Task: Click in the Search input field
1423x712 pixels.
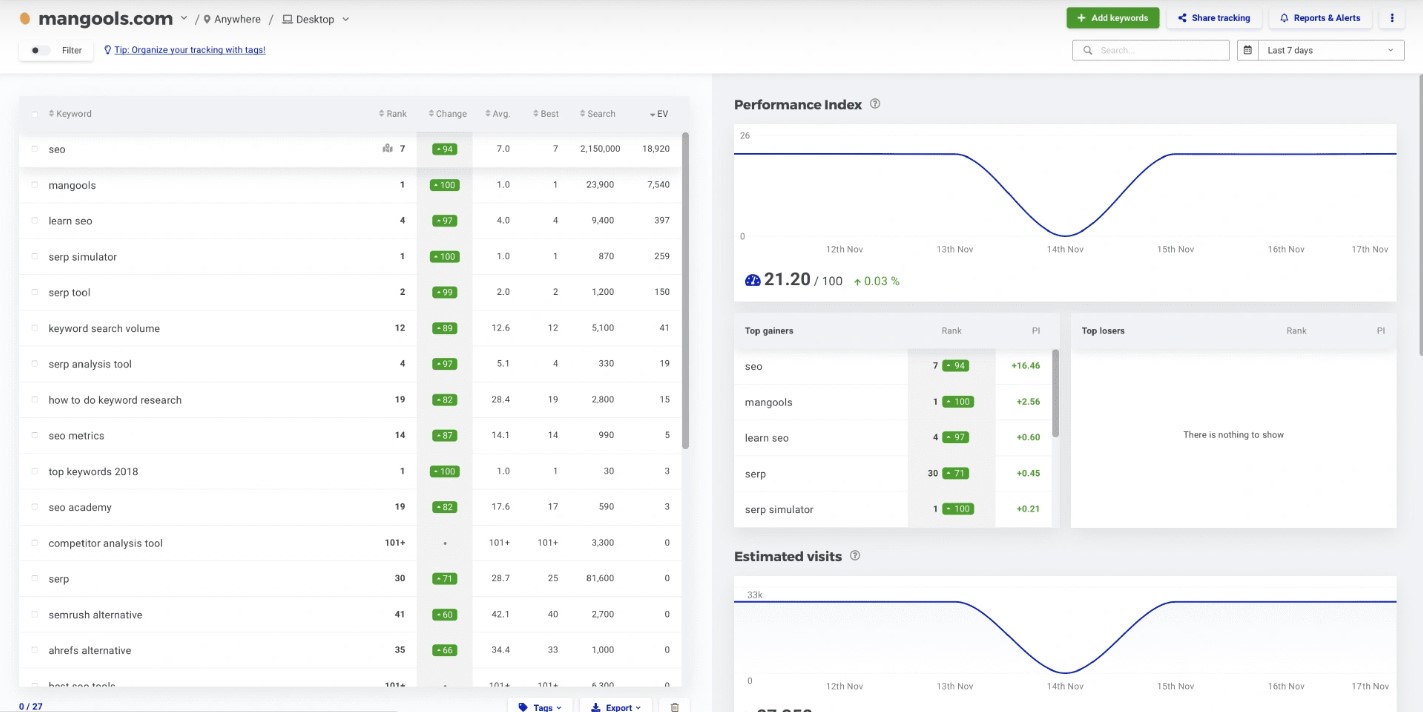Action: (x=1150, y=50)
